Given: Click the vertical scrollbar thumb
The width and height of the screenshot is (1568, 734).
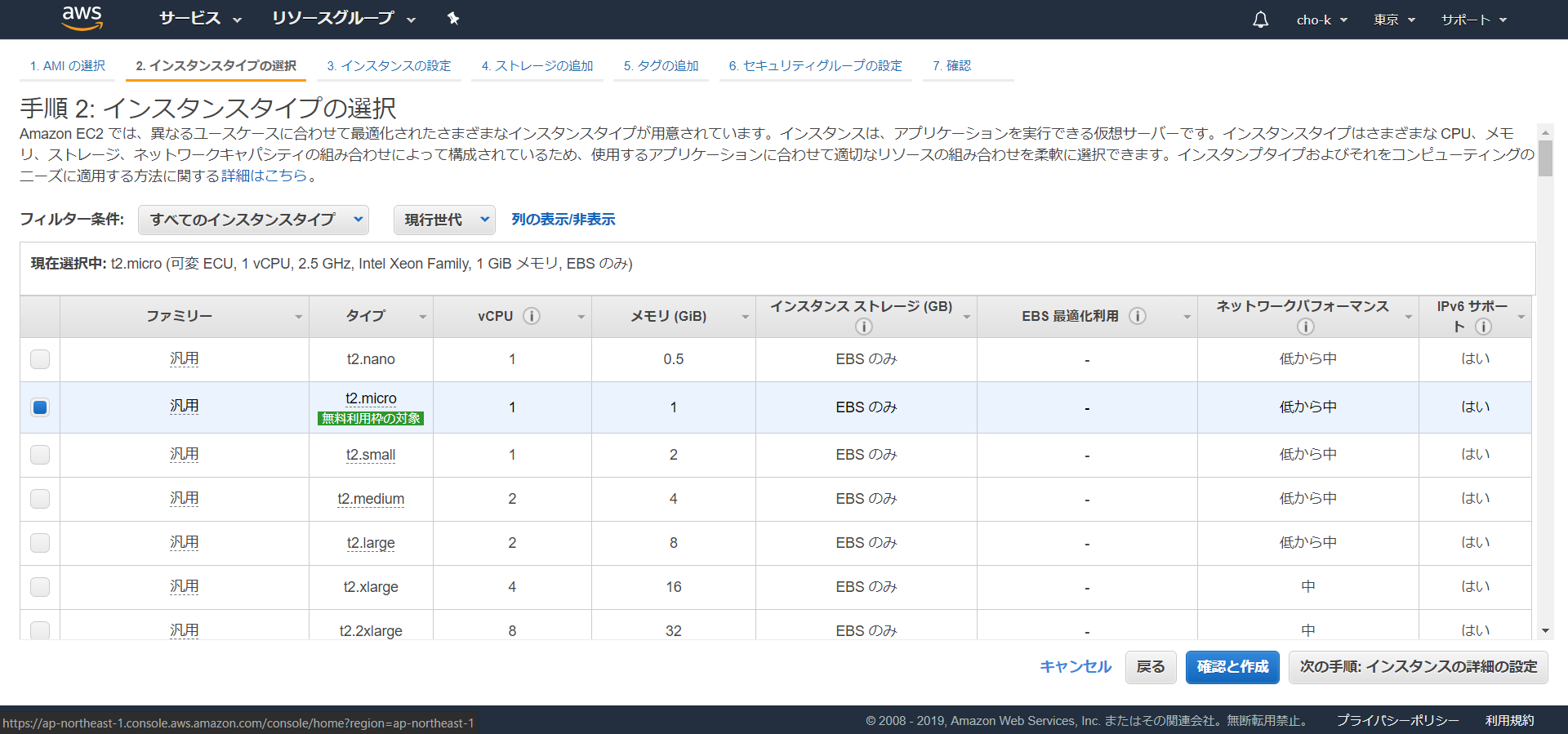Looking at the screenshot, I should coord(1545,158).
